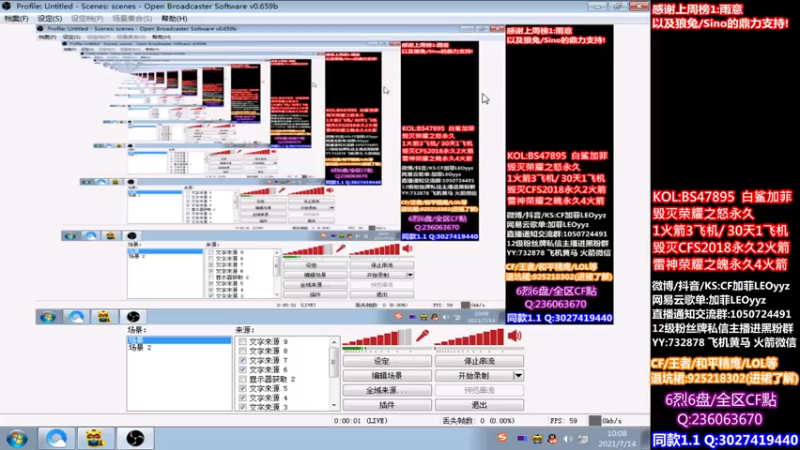Click the outermost desktop audio volume bar slider

click(x=469, y=338)
